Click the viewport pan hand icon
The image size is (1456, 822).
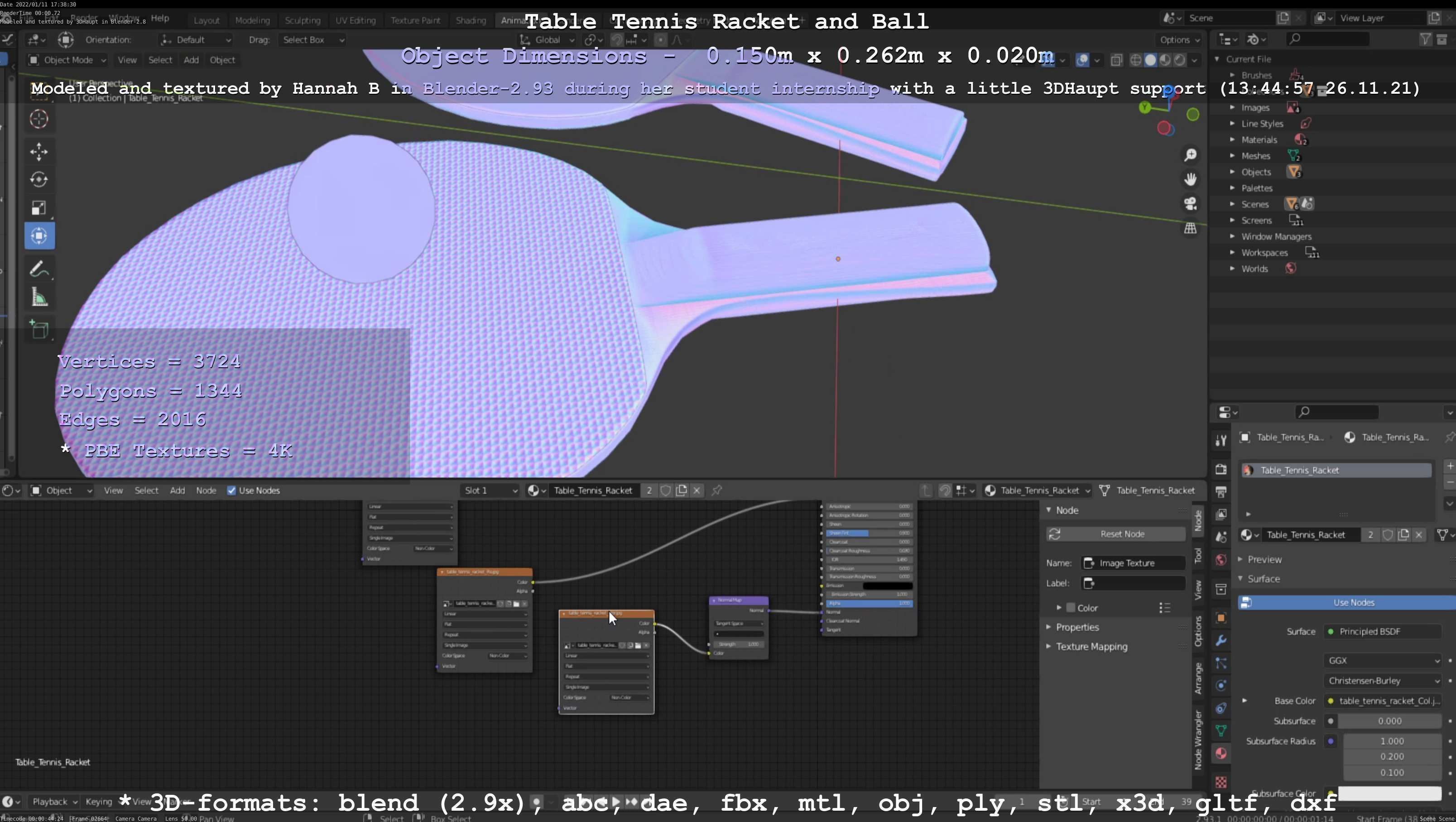point(1190,179)
